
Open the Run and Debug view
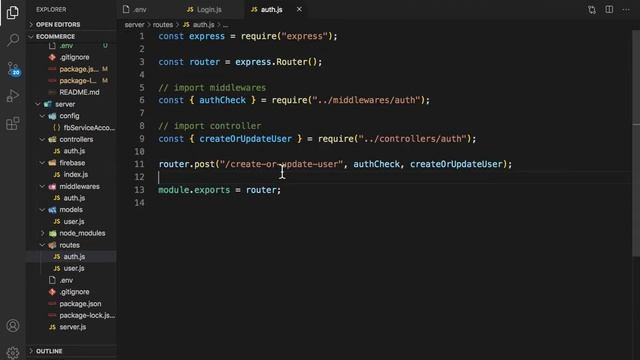[x=13, y=96]
